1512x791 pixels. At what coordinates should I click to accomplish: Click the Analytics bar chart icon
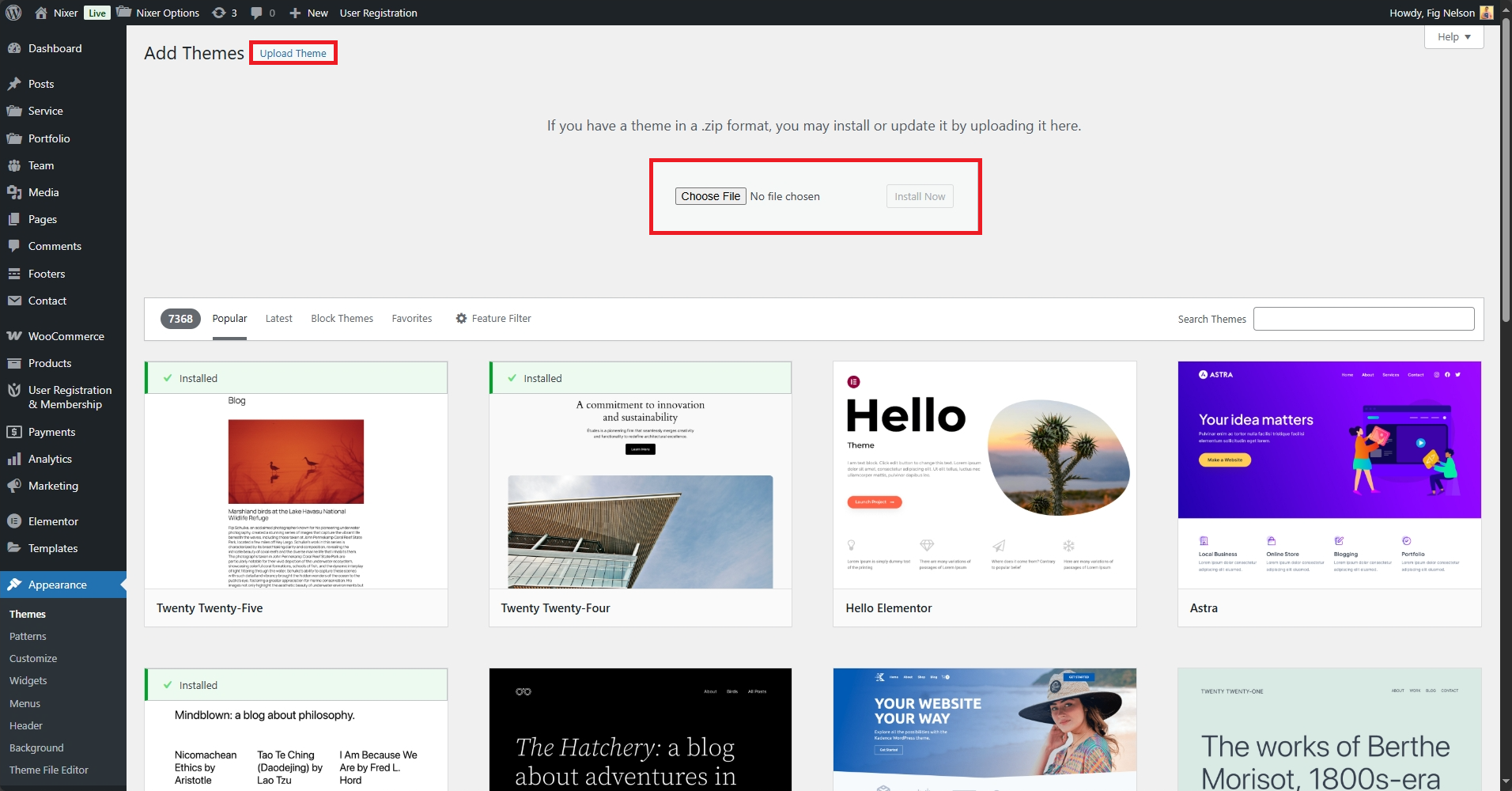coord(14,459)
